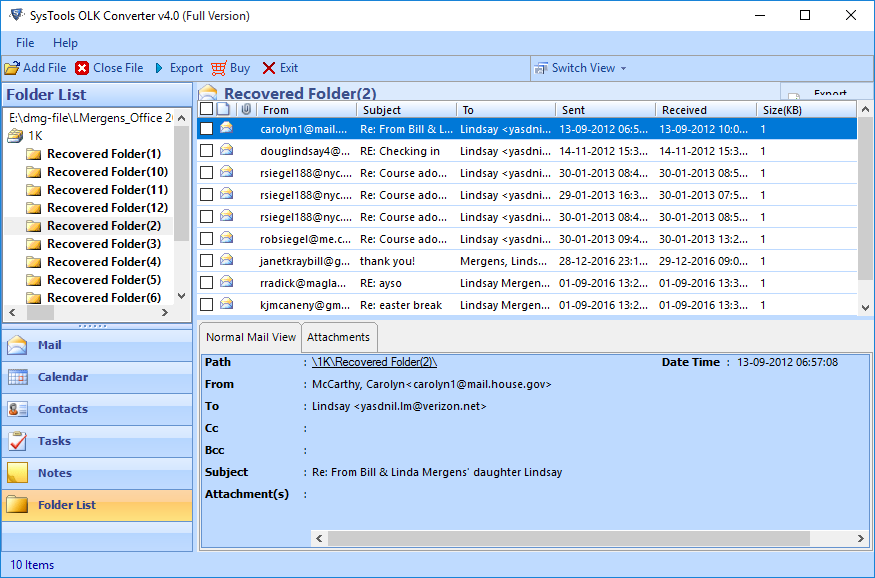This screenshot has width=875, height=578.
Task: Click envelope icon of kjmcaneny@gm row
Action: (x=226, y=304)
